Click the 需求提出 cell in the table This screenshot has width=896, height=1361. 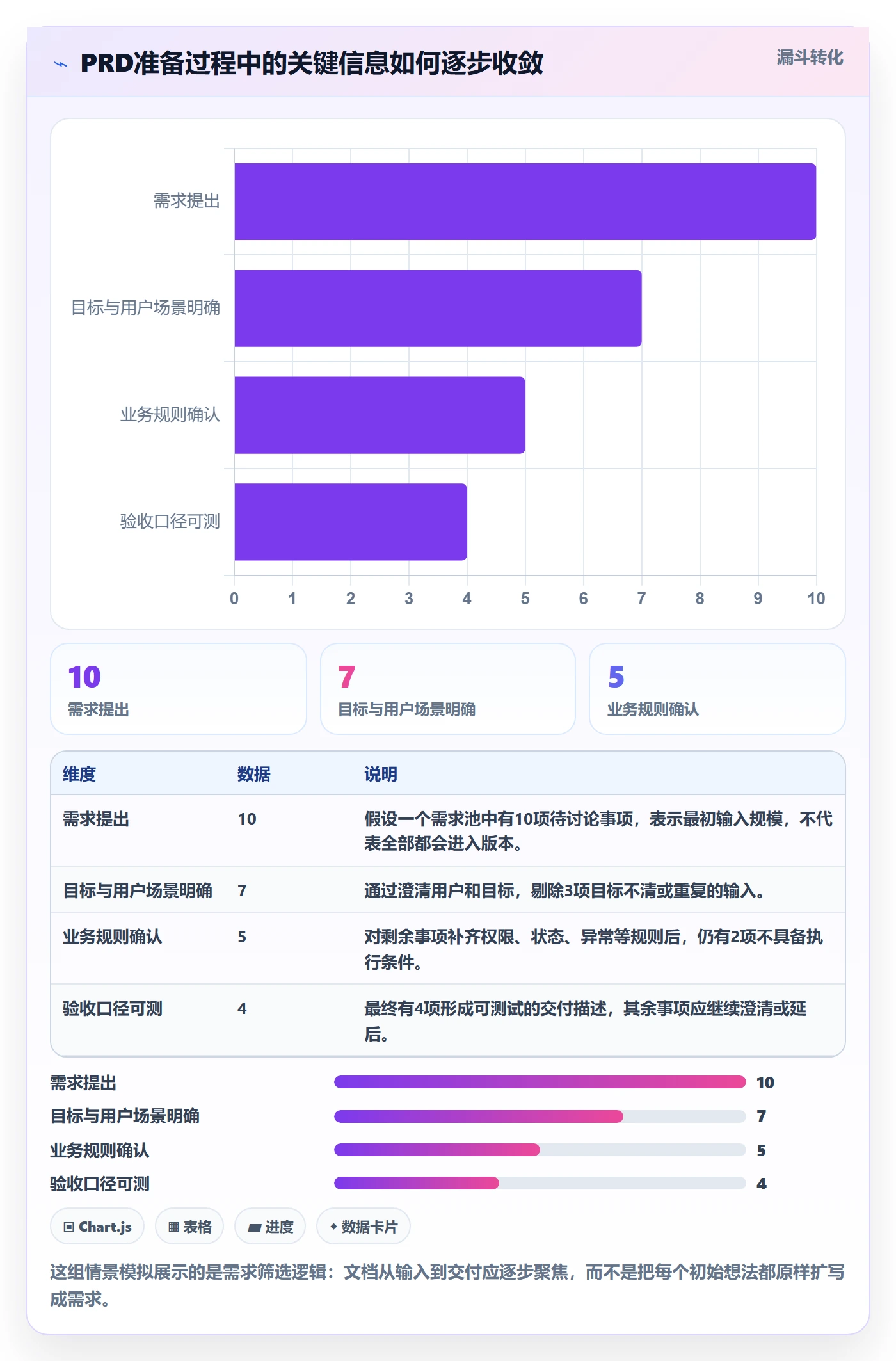click(x=96, y=819)
